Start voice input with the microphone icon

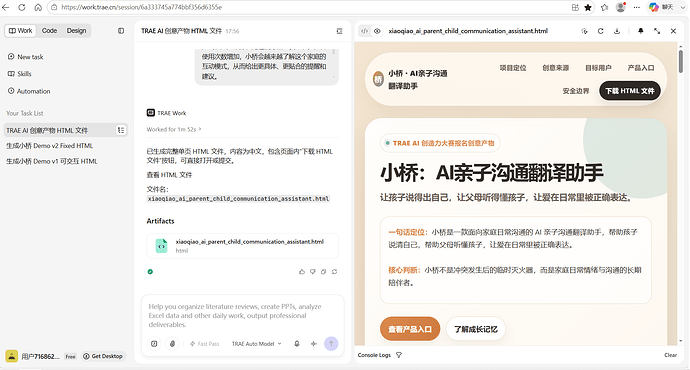point(297,344)
